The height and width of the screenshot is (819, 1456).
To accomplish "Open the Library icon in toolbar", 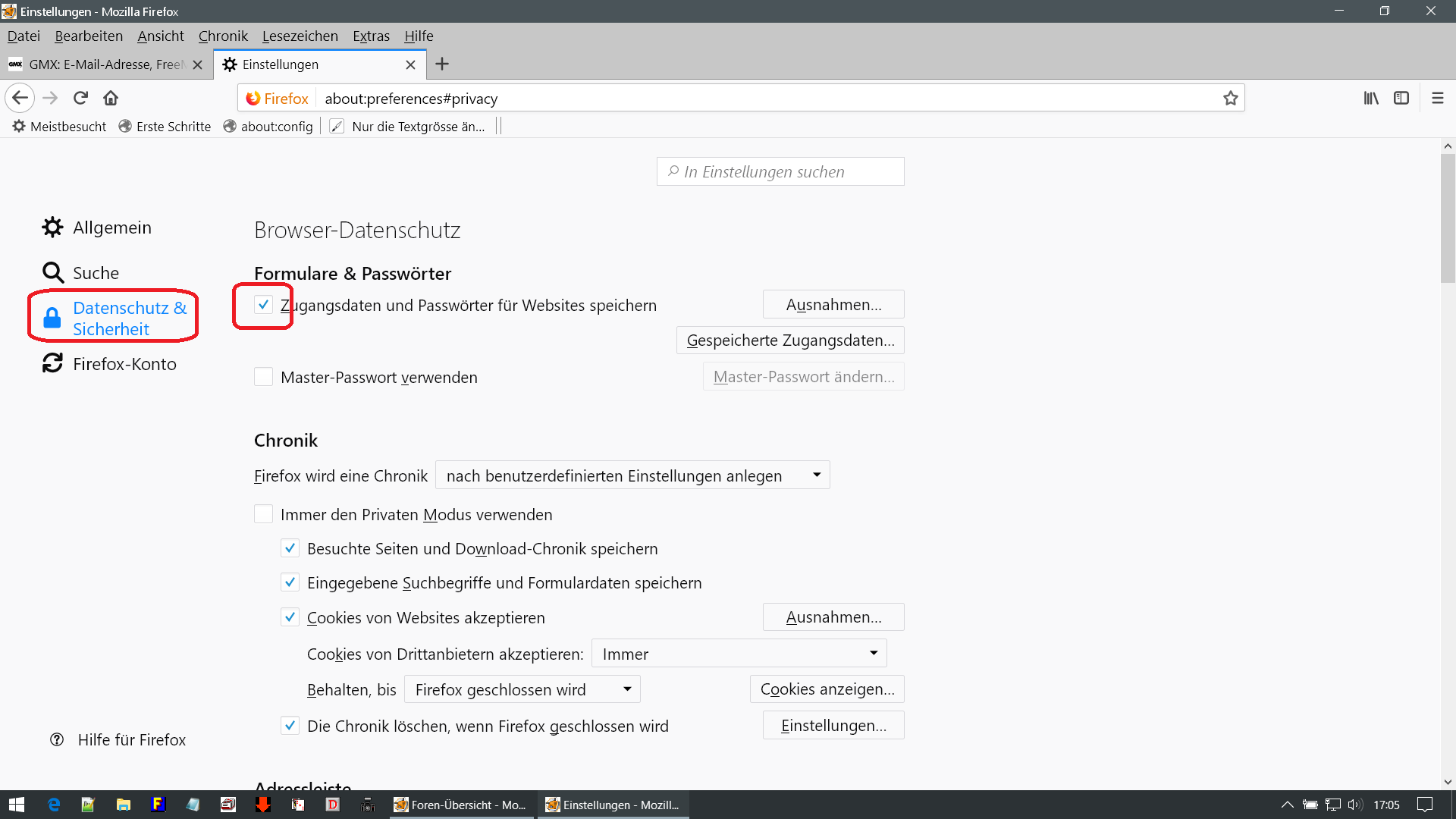I will click(1371, 98).
